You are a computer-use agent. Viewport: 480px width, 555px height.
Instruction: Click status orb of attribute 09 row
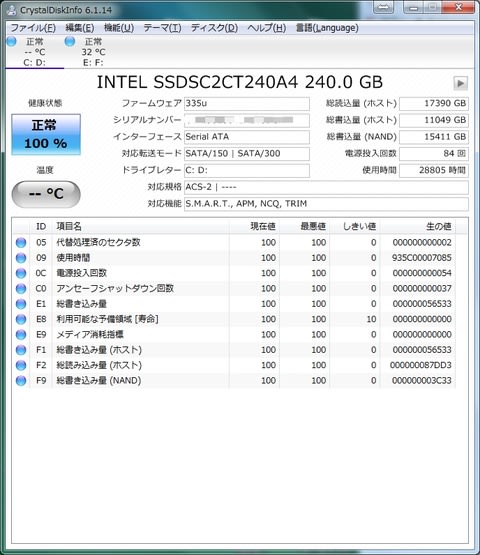[21, 258]
